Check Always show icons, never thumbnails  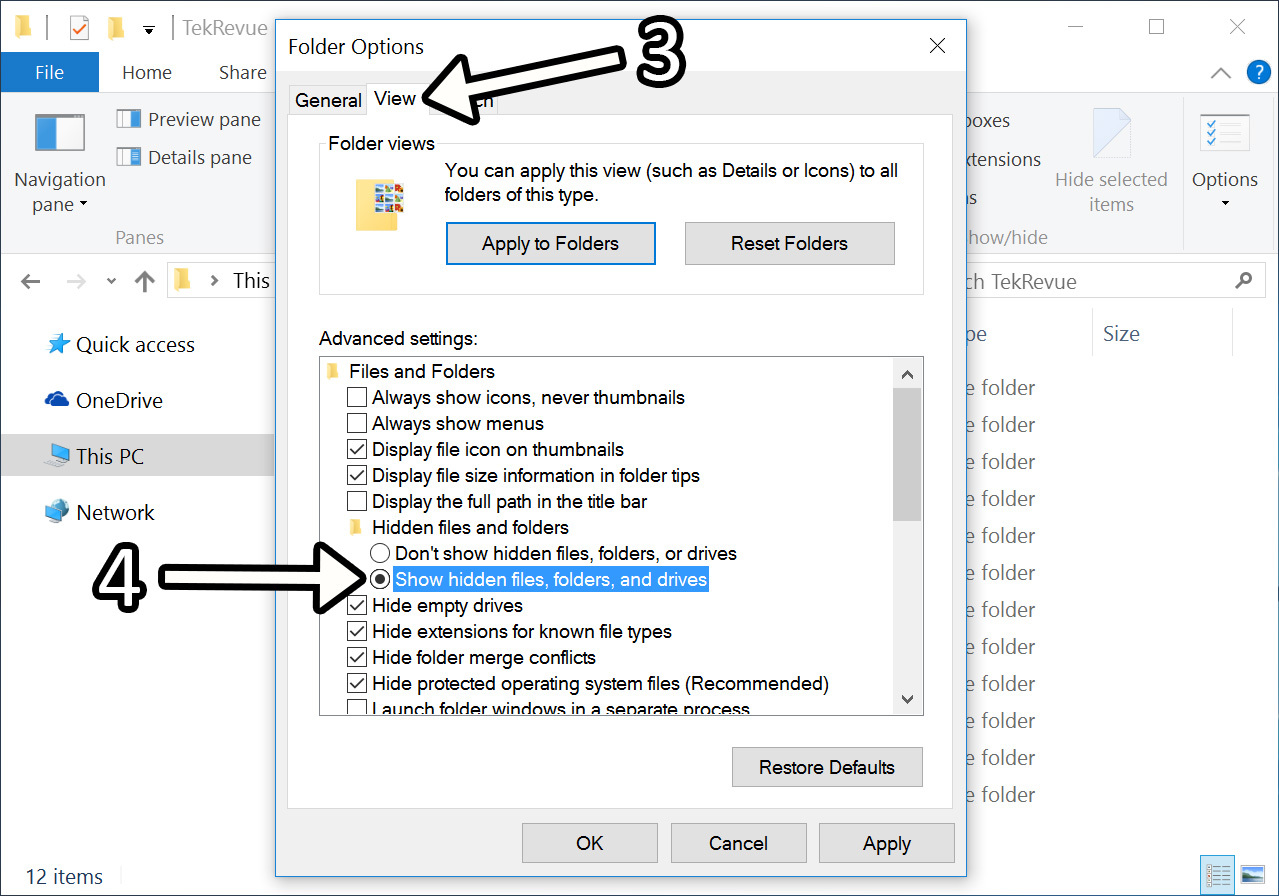pos(357,397)
